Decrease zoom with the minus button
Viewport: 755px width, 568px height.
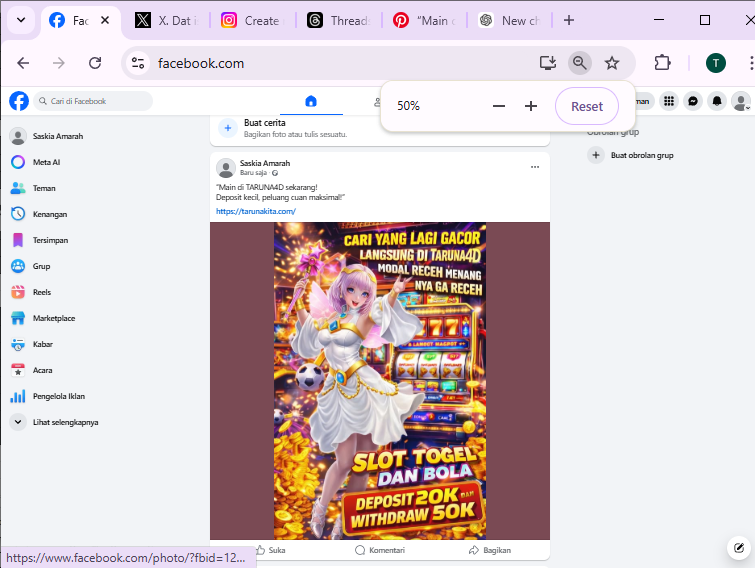click(x=499, y=106)
